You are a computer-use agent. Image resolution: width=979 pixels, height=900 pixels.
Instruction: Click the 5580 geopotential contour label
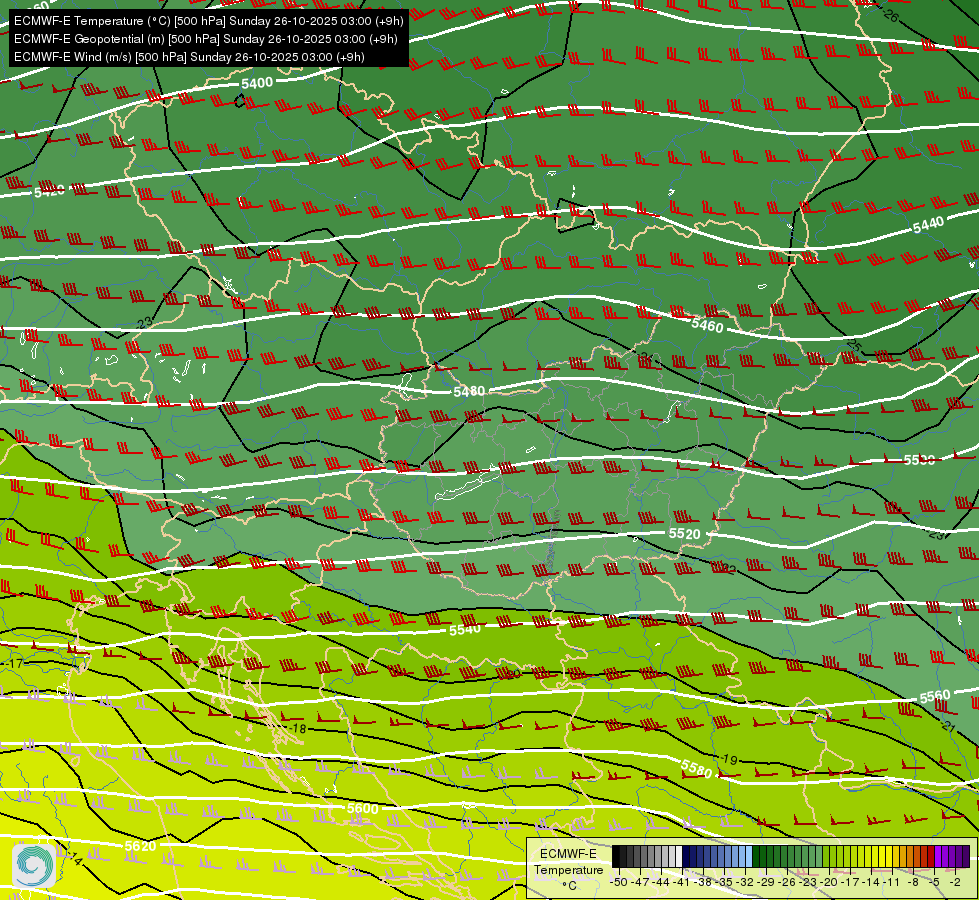click(696, 768)
